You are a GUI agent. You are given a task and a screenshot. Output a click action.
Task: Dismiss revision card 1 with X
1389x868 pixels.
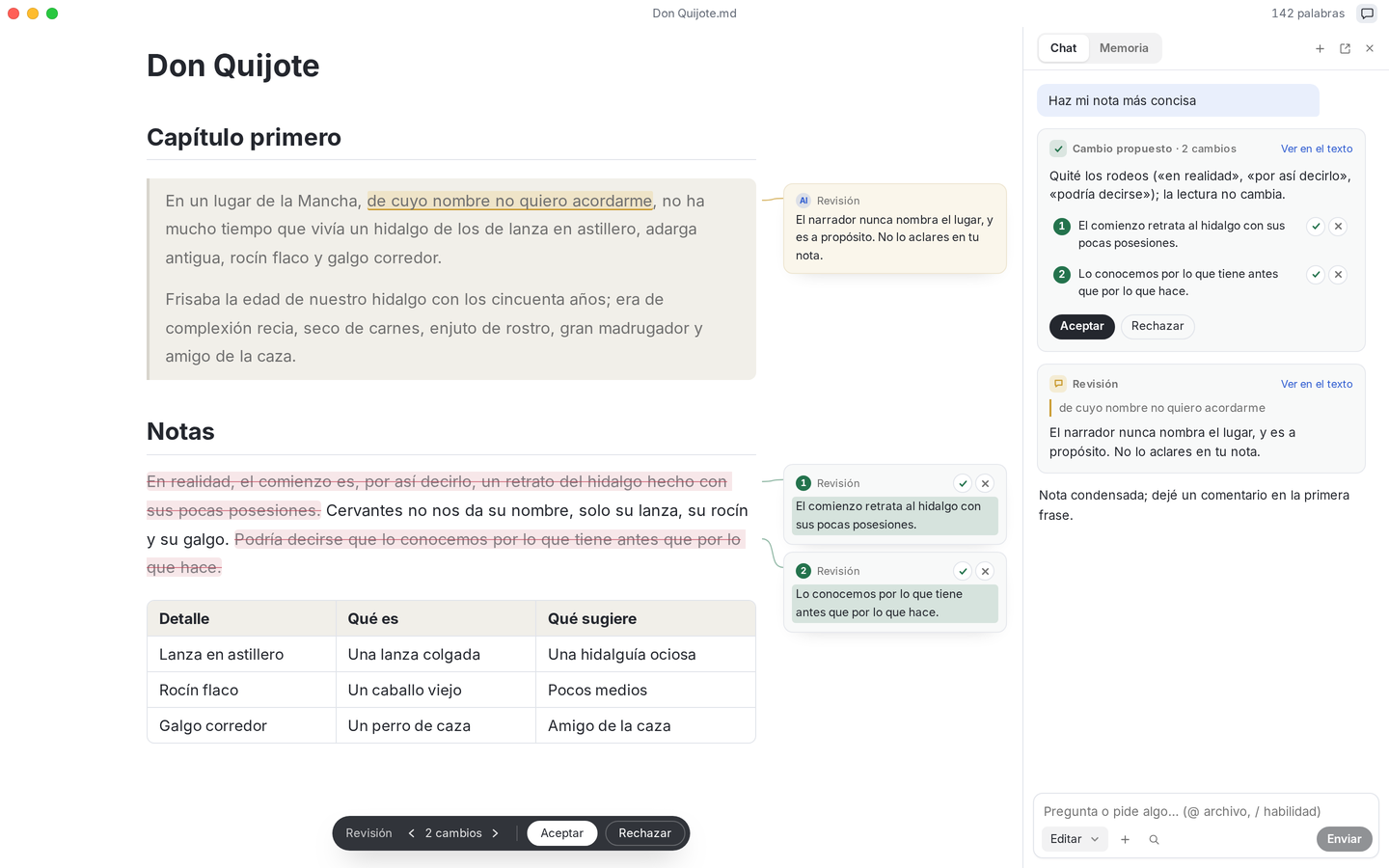[985, 483]
